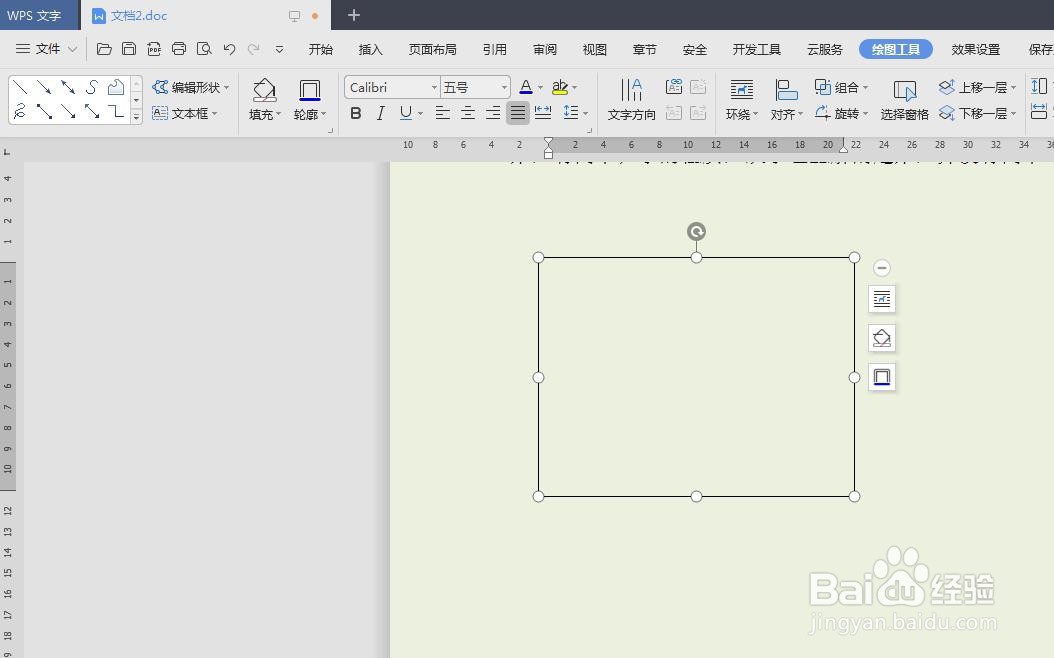Add a new document tab with plus
The height and width of the screenshot is (658, 1054).
(354, 15)
